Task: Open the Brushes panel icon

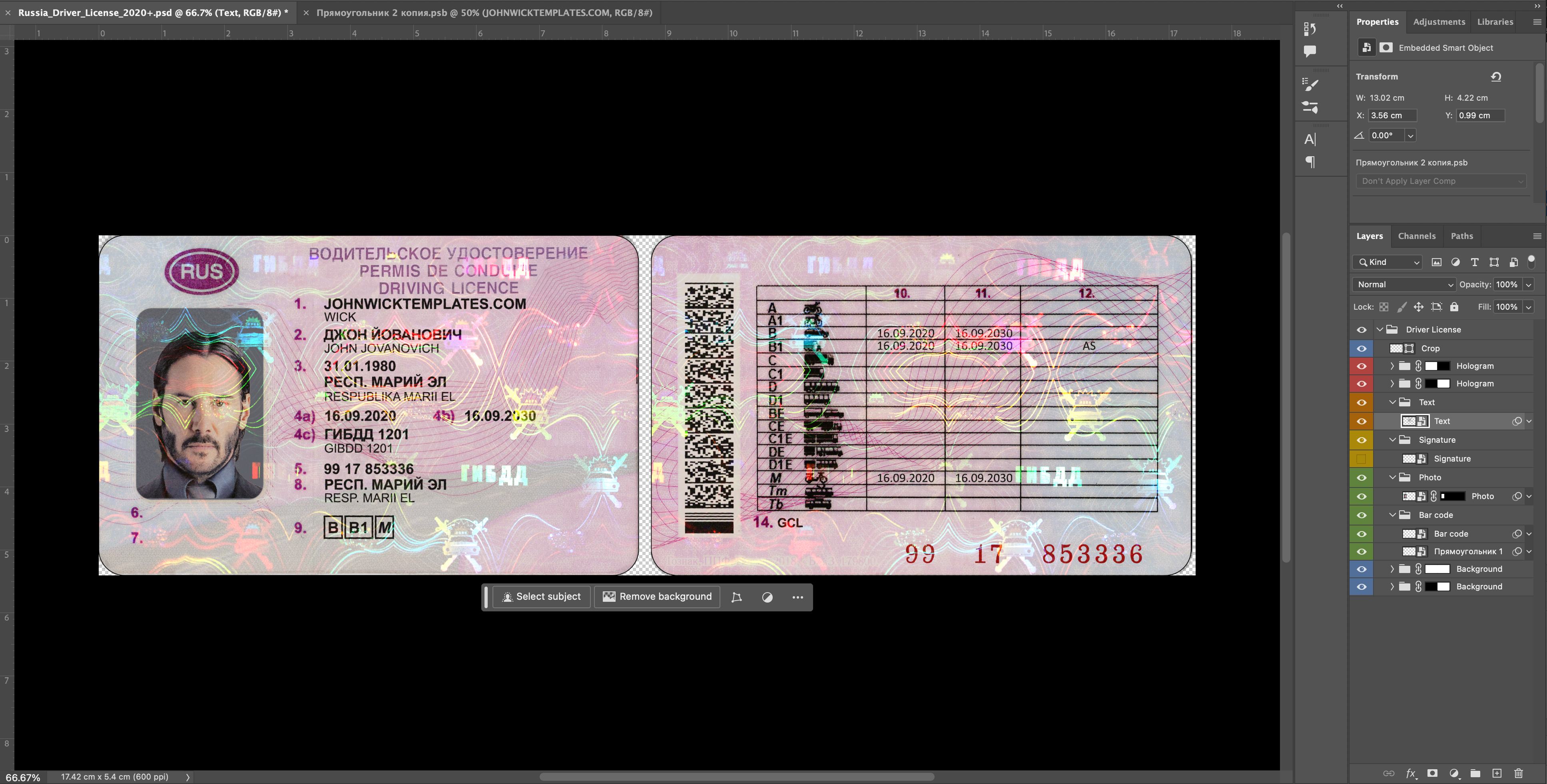Action: tap(1310, 84)
